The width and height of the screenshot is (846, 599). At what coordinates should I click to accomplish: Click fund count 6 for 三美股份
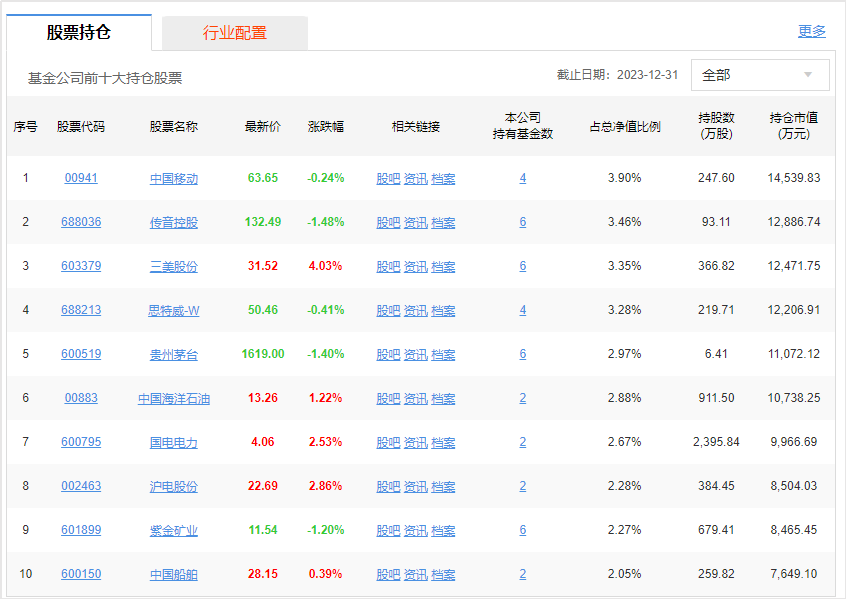[x=523, y=266]
